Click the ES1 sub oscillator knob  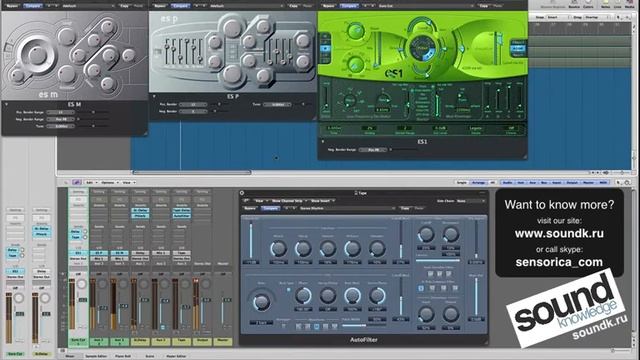pyautogui.click(x=355, y=64)
